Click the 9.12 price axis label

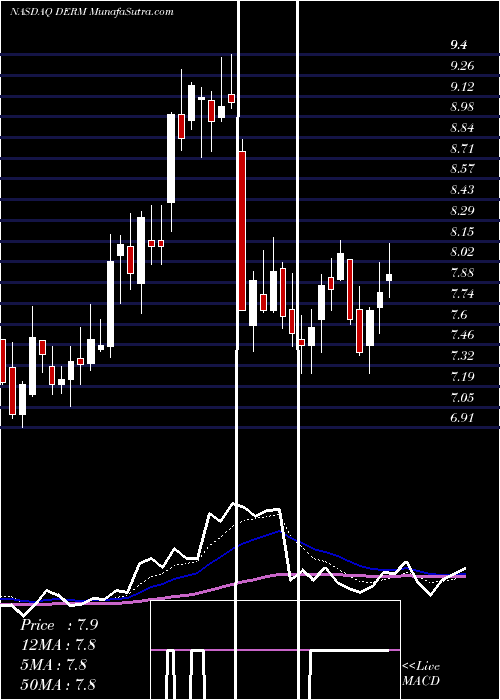coord(462,87)
